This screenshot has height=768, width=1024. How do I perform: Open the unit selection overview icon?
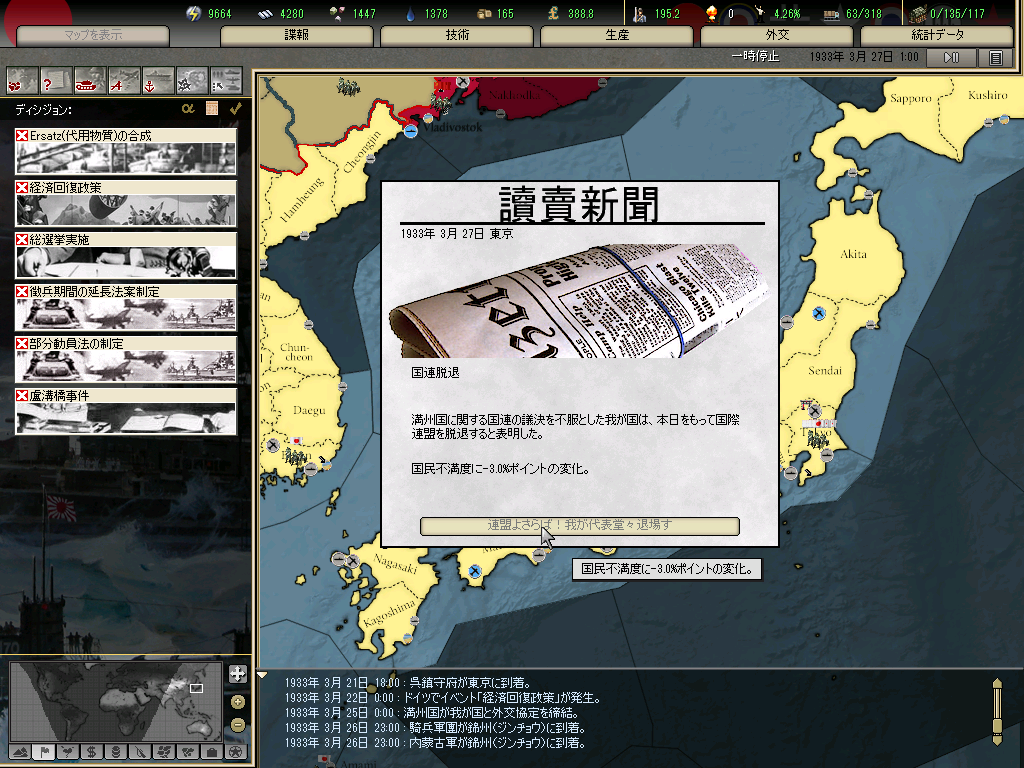tap(226, 81)
